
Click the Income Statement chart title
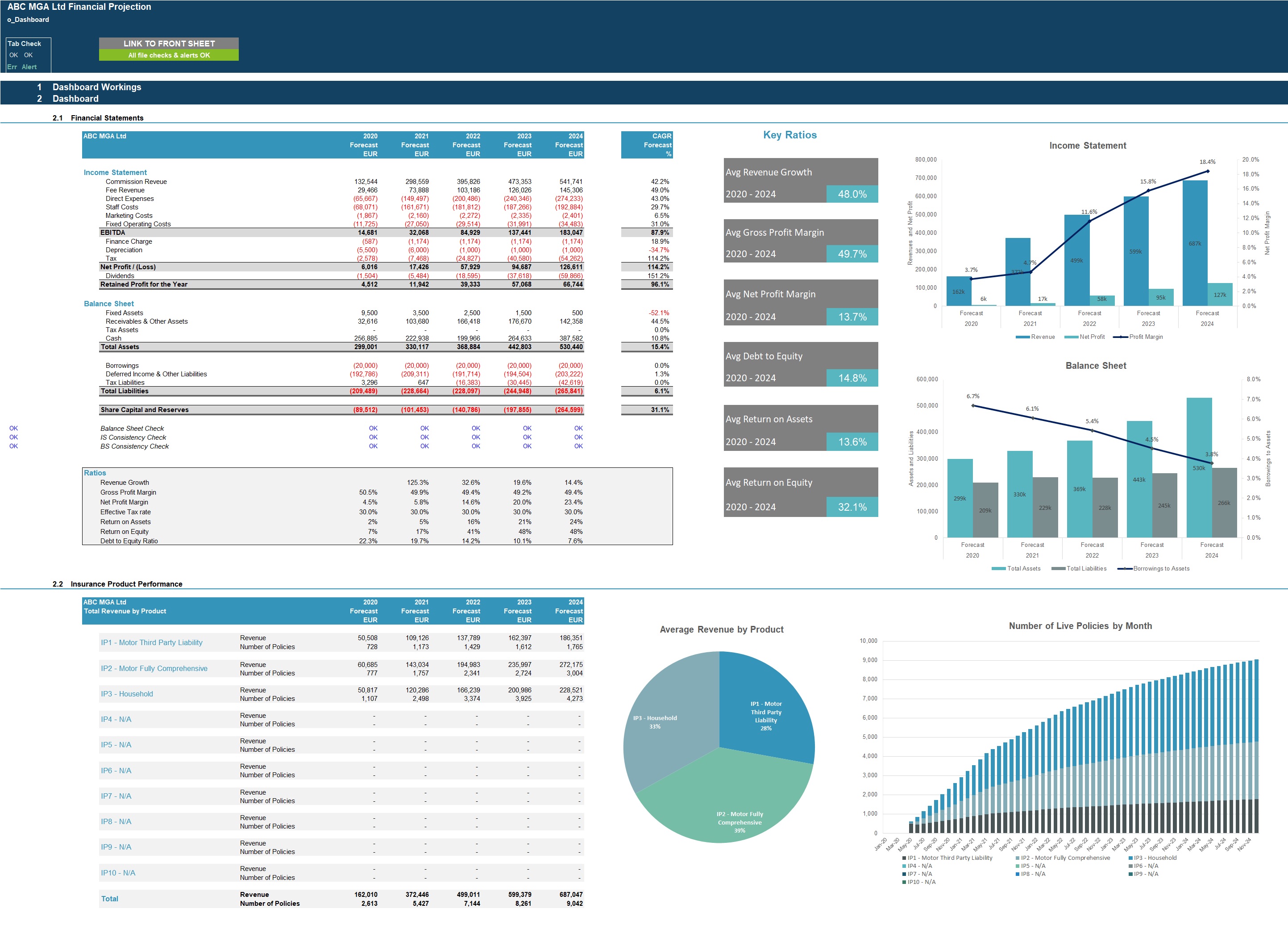pyautogui.click(x=1087, y=146)
